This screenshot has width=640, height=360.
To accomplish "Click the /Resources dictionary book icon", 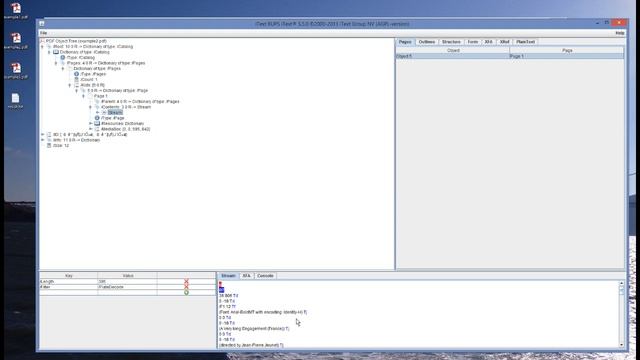I will (97, 124).
